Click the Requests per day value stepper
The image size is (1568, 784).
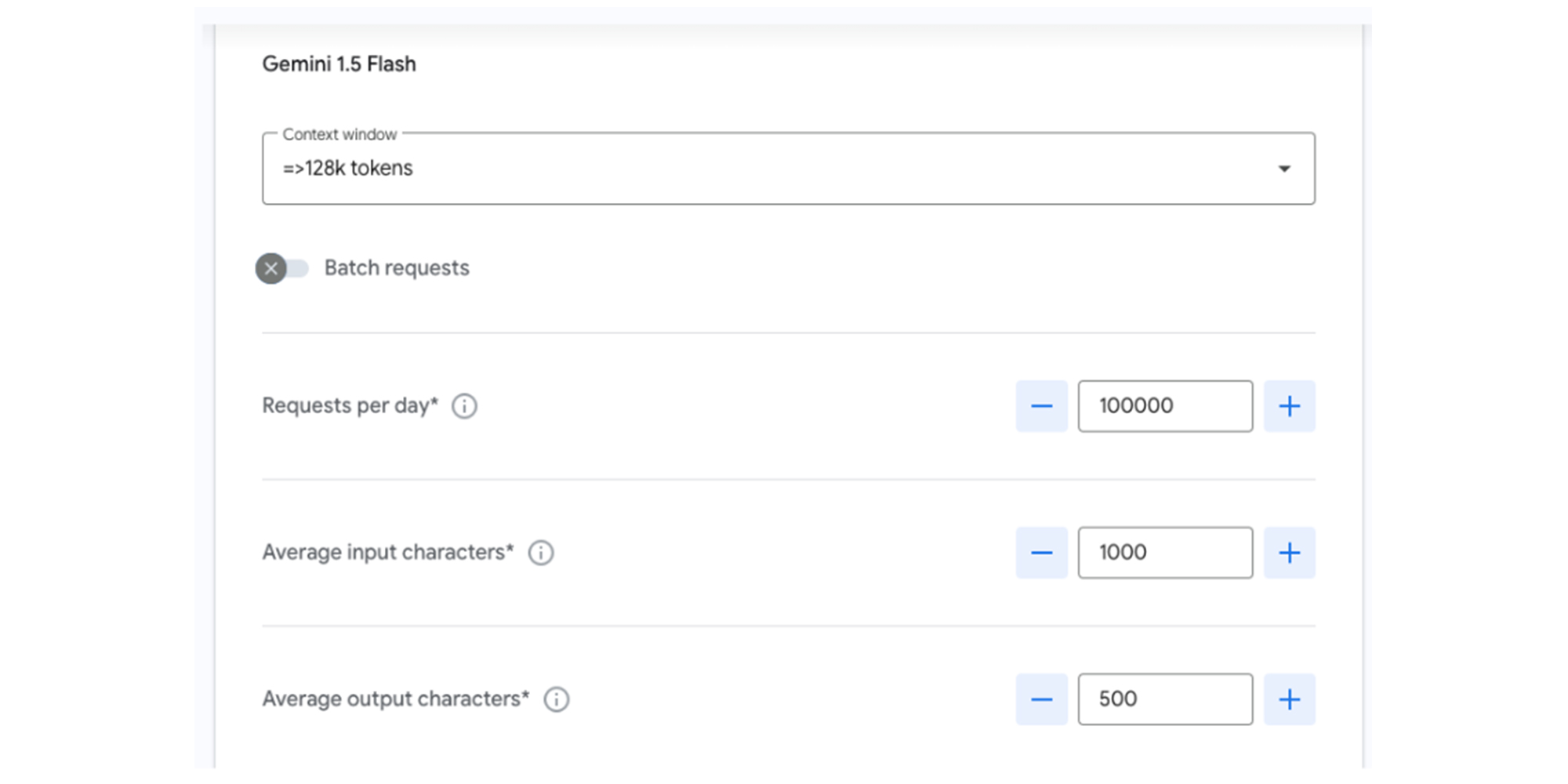point(1165,406)
